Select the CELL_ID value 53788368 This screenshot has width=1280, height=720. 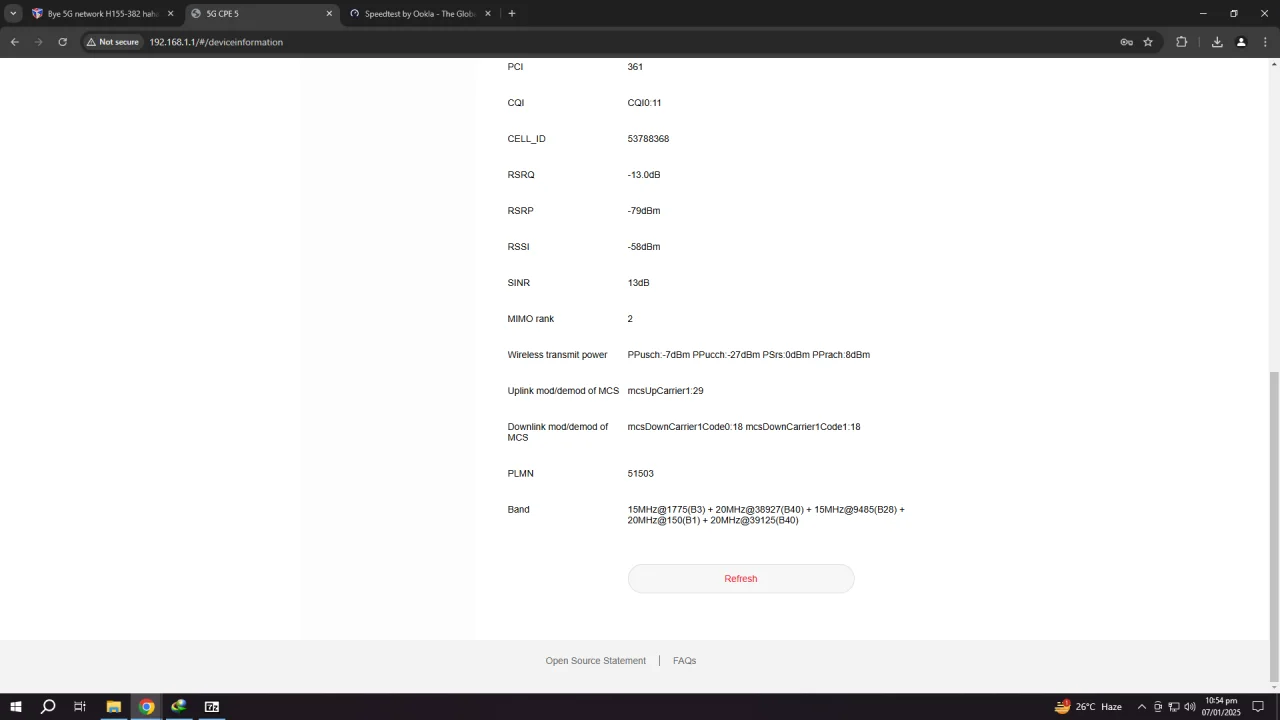648,139
